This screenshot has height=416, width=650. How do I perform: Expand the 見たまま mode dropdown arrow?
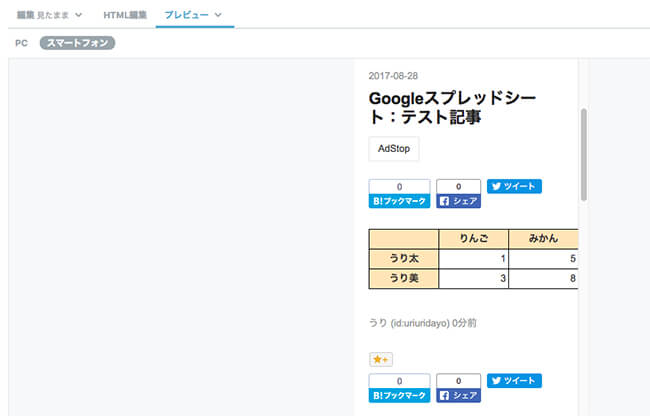[x=78, y=15]
